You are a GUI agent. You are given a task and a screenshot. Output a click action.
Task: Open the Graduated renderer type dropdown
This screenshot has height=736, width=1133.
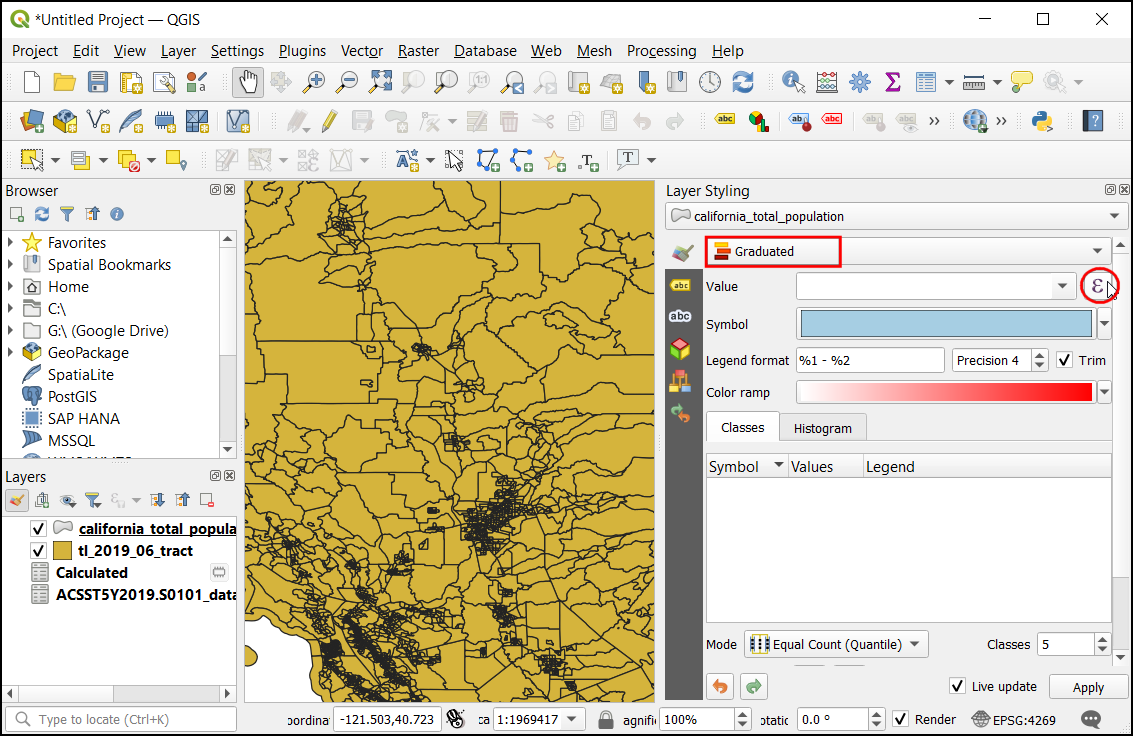click(907, 251)
